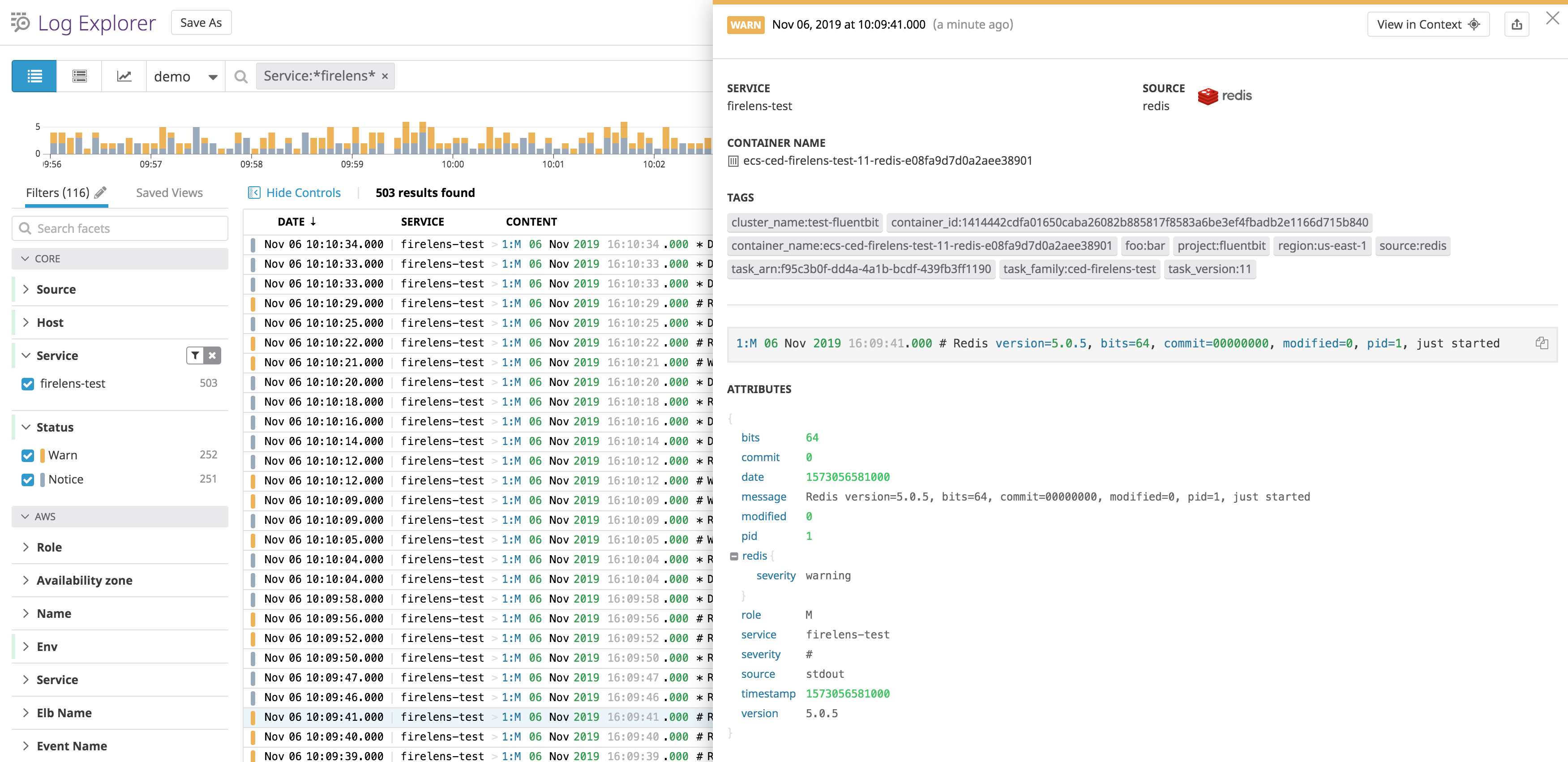Image resolution: width=1568 pixels, height=762 pixels.
Task: Uncheck the firelens-test service filter
Action: (27, 383)
